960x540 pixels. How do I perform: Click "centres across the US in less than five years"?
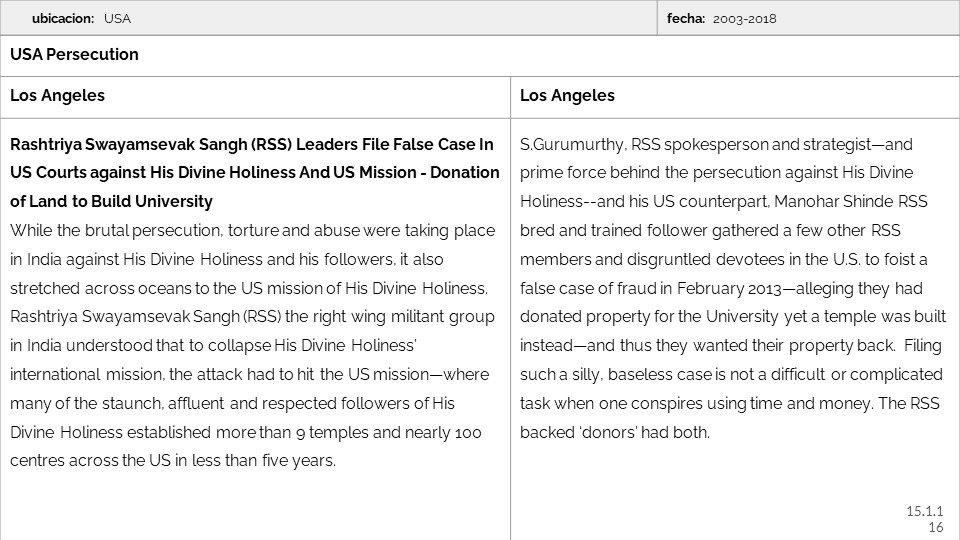(x=172, y=461)
